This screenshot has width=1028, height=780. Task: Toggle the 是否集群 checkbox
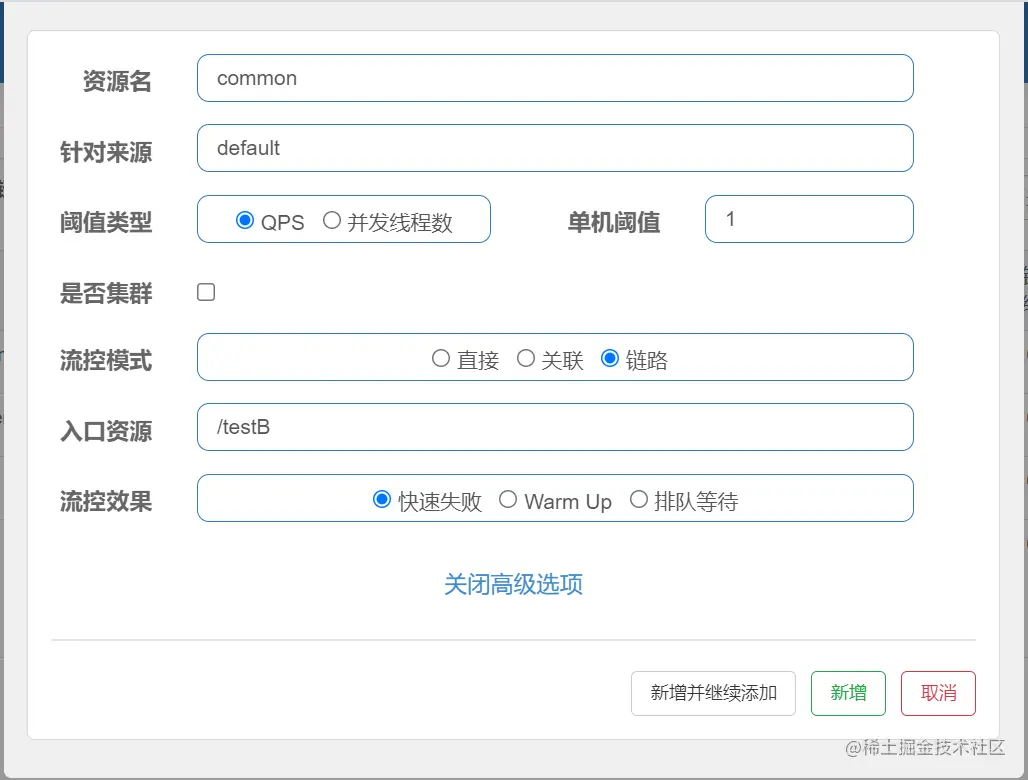coord(206,292)
